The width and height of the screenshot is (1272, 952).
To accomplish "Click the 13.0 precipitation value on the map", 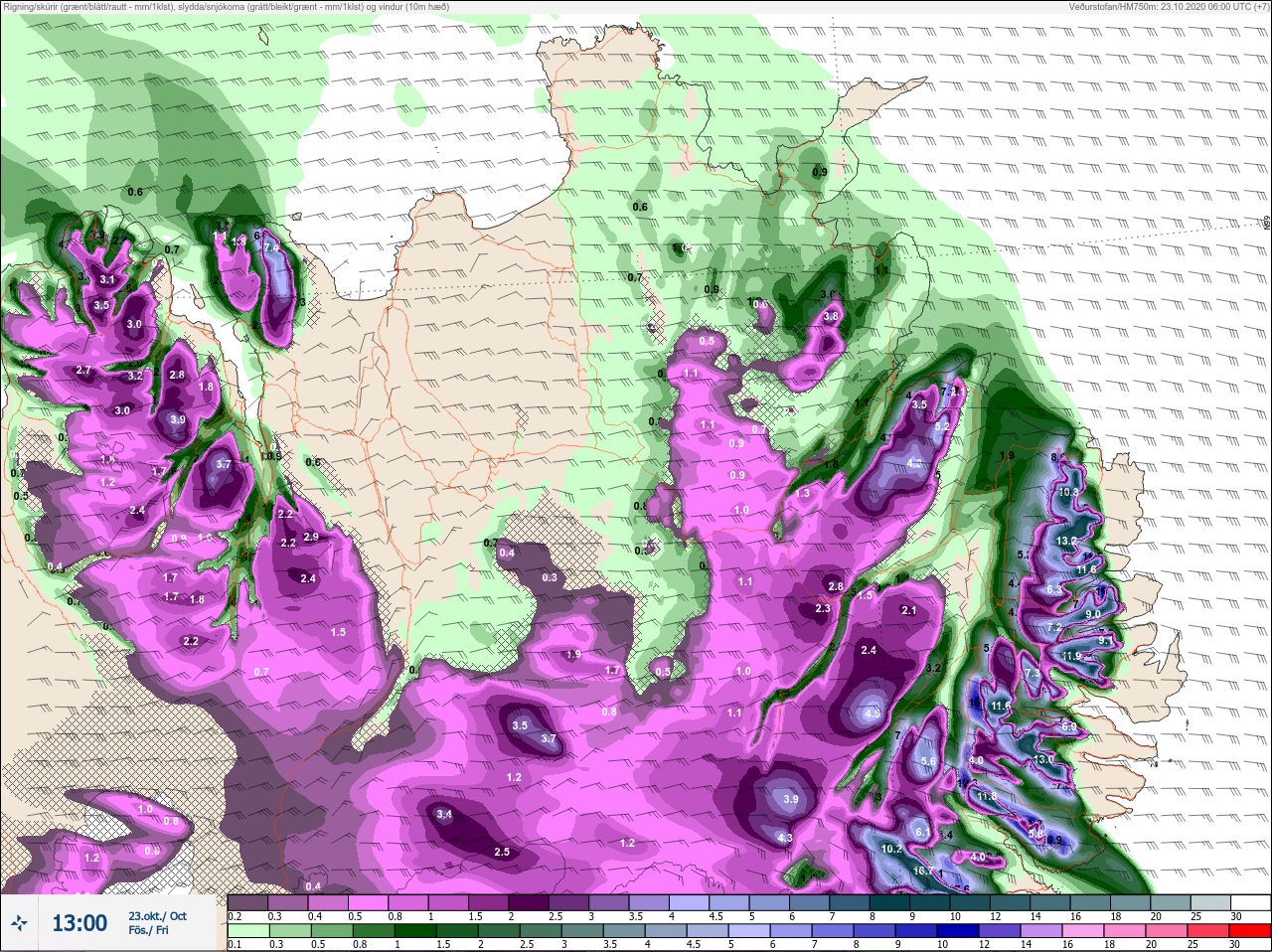I will click(1043, 759).
